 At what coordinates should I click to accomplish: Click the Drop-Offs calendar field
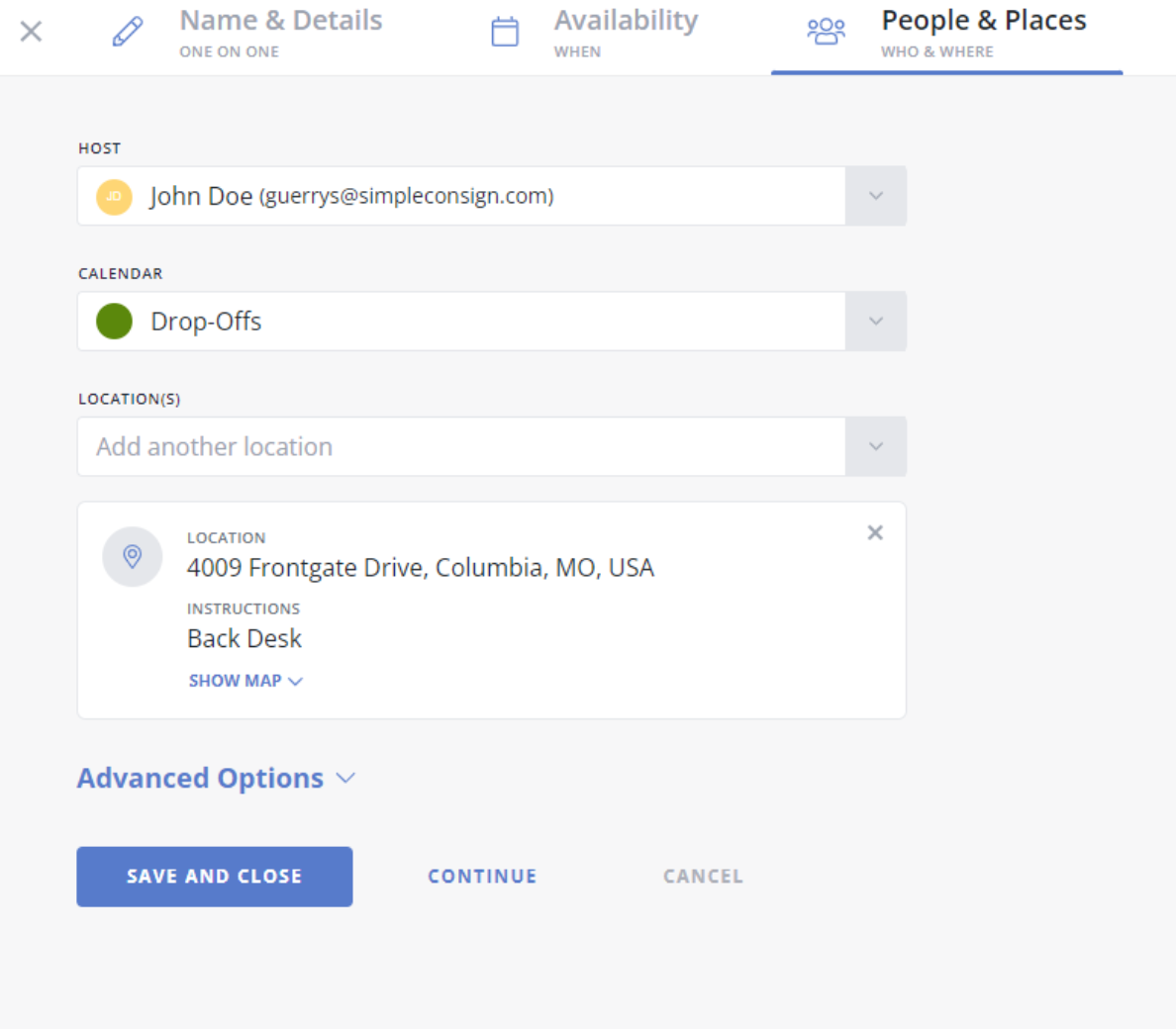492,322
